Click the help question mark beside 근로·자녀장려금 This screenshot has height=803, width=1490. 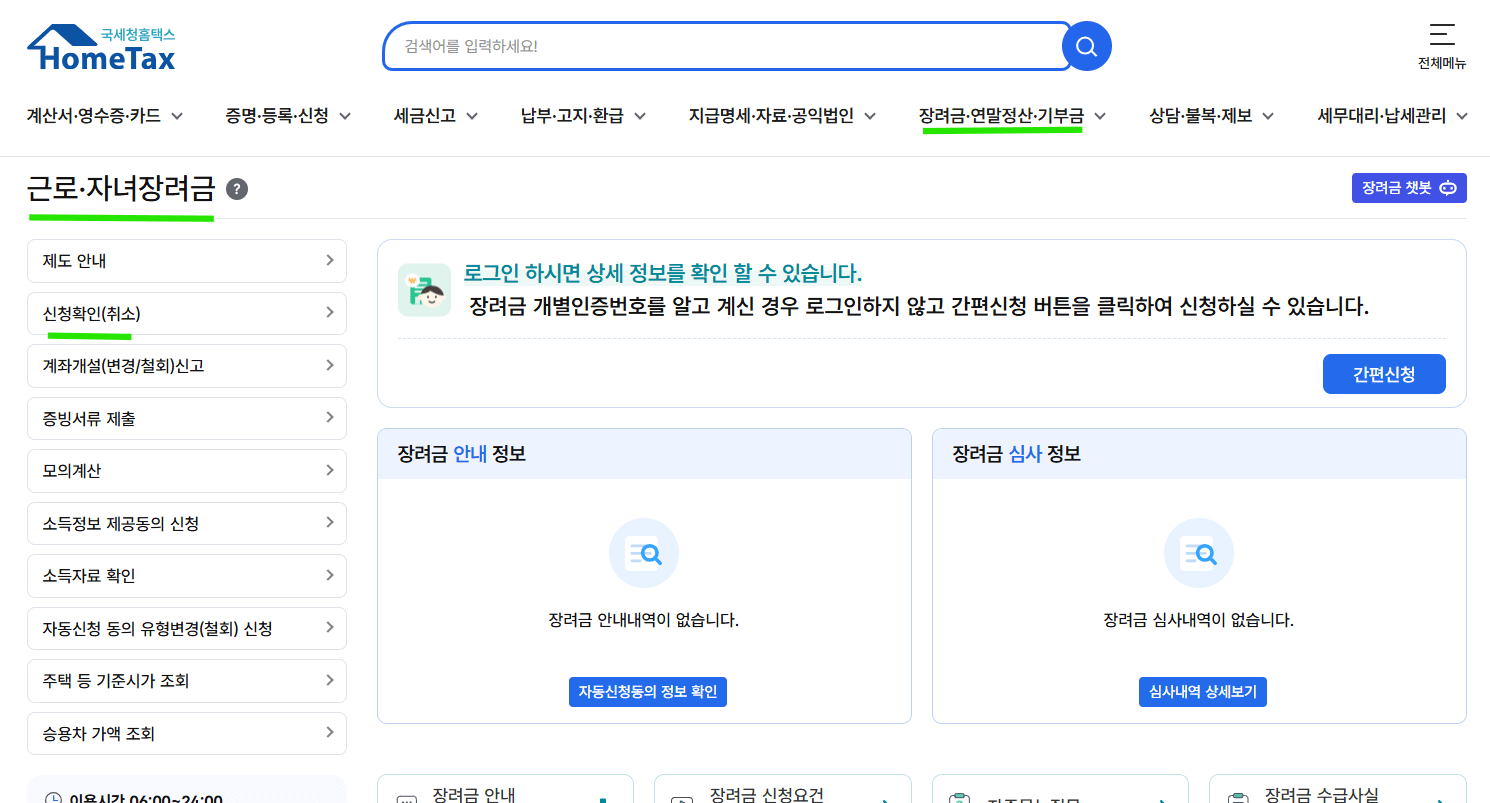[x=236, y=188]
